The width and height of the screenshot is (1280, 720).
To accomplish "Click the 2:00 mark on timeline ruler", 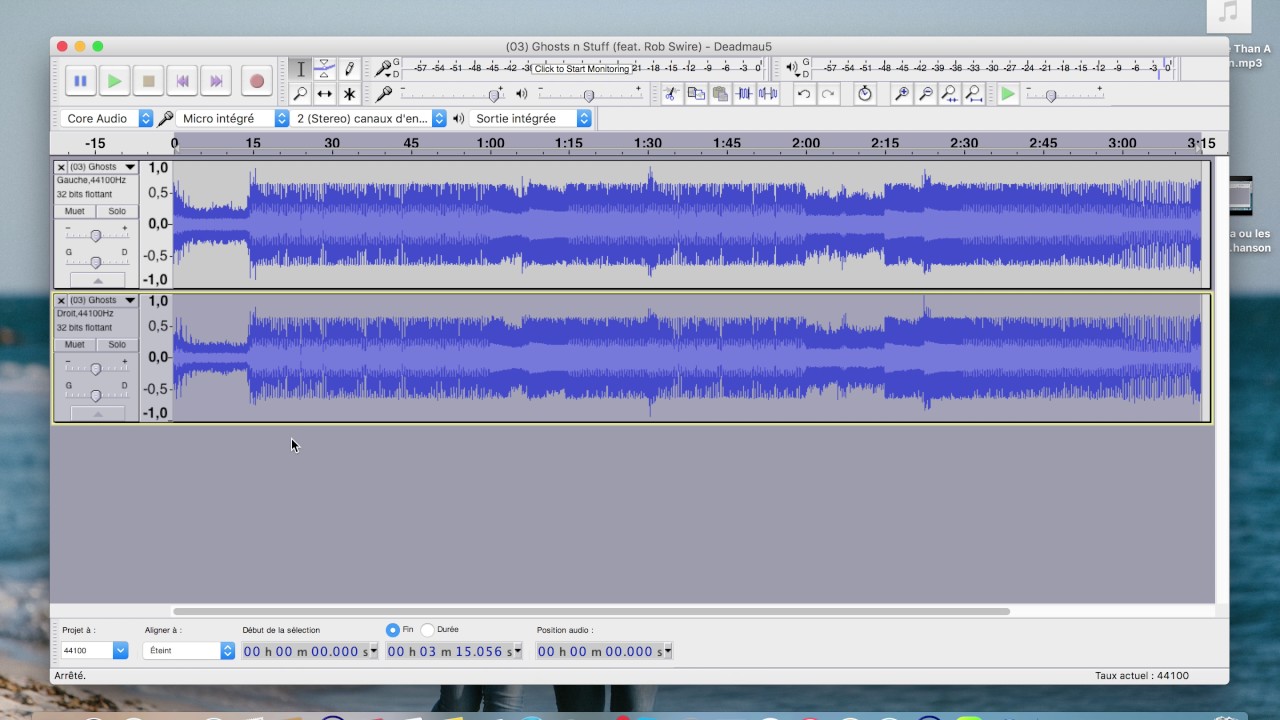I will [806, 143].
